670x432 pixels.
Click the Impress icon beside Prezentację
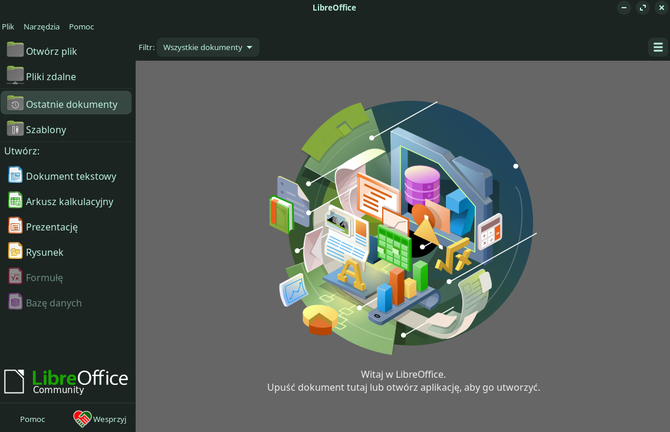[x=15, y=226]
